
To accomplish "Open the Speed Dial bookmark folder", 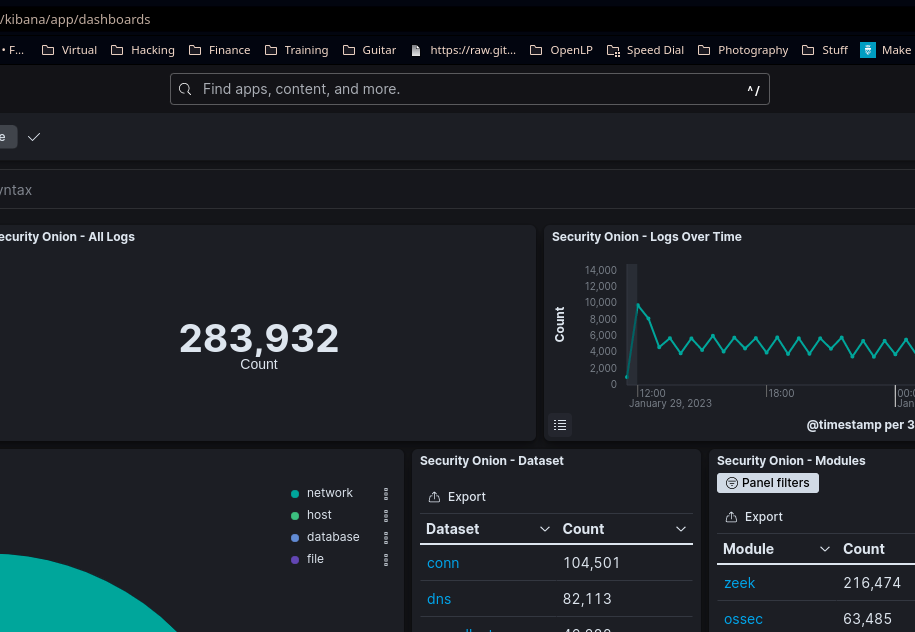I will pyautogui.click(x=645, y=50).
